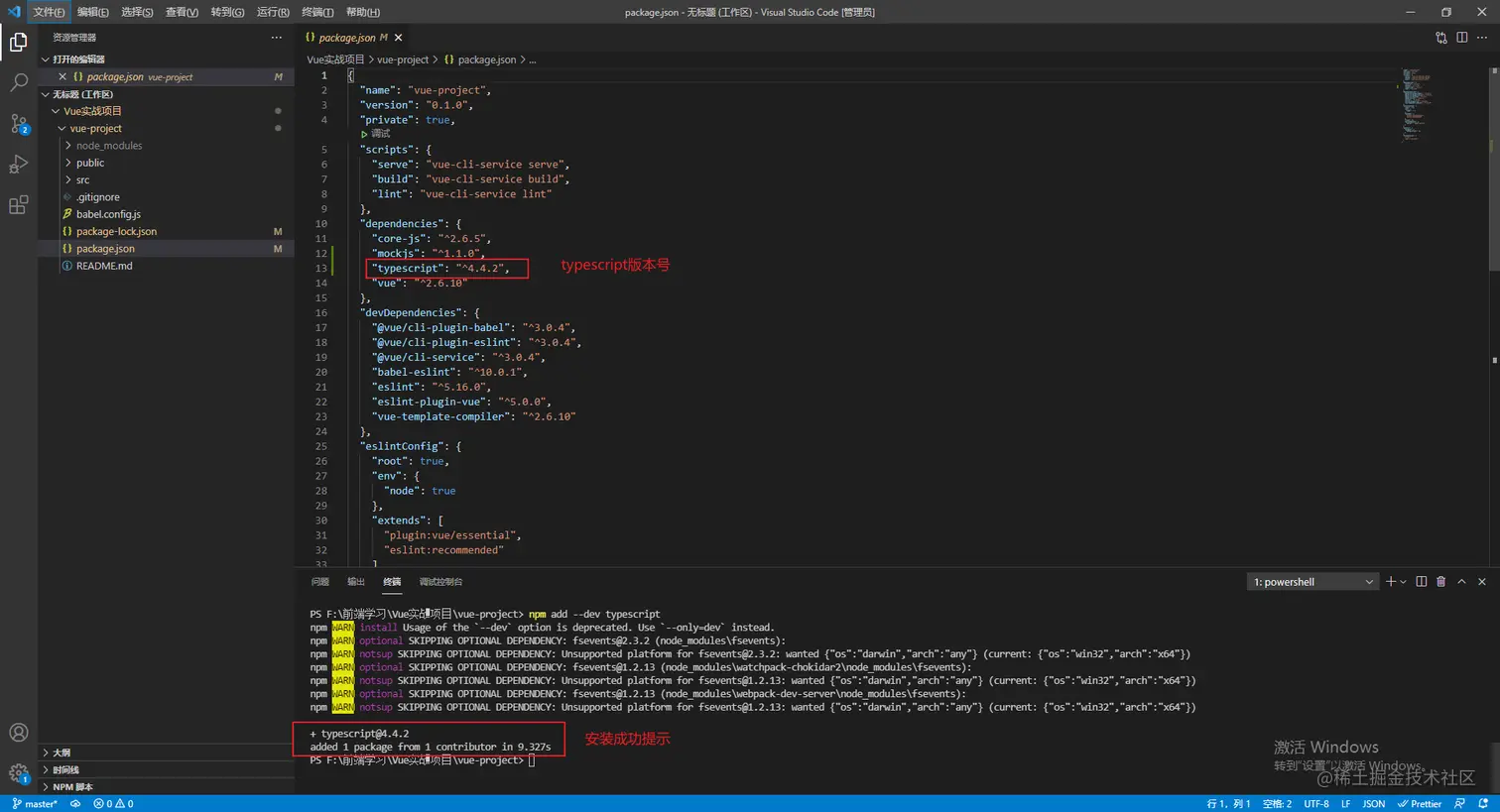Switch to the 问题 panel tab
The height and width of the screenshot is (812, 1500).
[x=319, y=582]
